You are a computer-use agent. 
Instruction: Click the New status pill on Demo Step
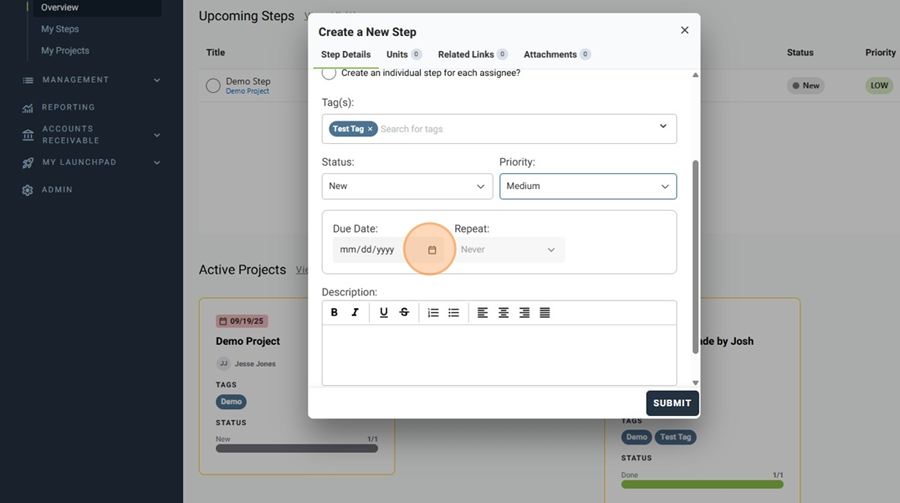(805, 86)
